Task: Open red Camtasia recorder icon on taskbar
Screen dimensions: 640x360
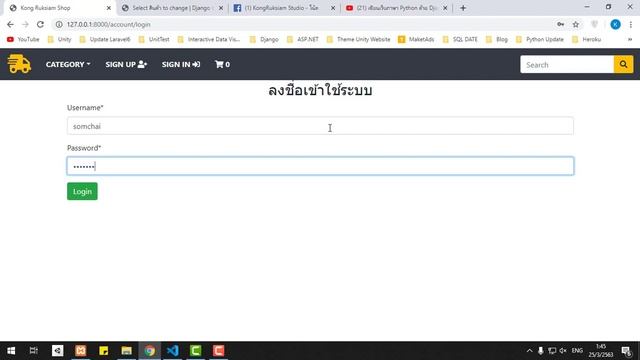Action: pyautogui.click(x=218, y=351)
